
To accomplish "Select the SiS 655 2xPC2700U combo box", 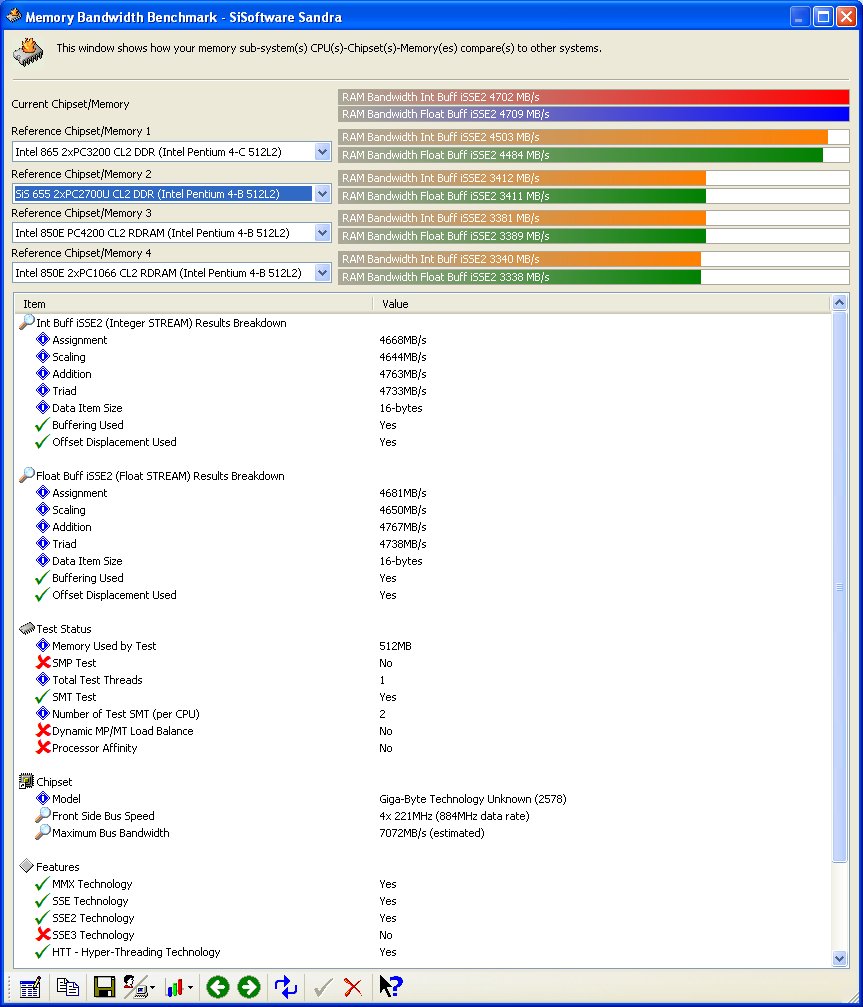I will 171,193.
